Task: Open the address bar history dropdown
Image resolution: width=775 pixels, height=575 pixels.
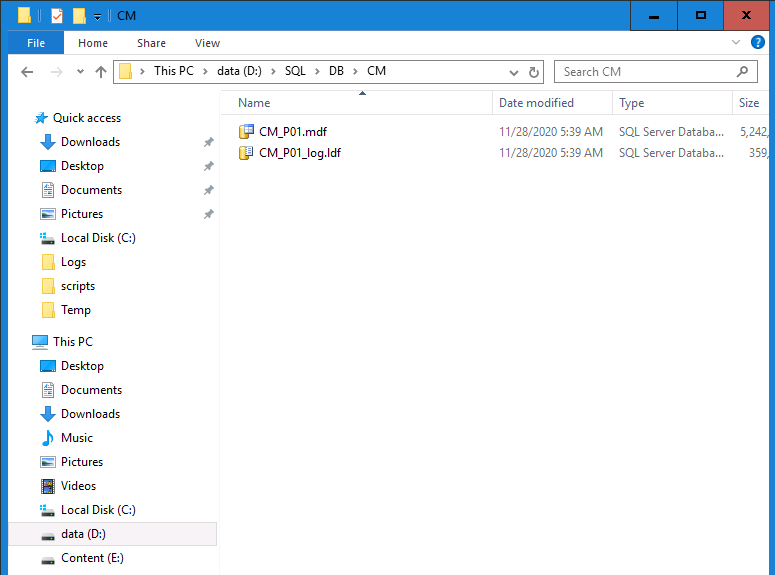Action: click(x=514, y=73)
